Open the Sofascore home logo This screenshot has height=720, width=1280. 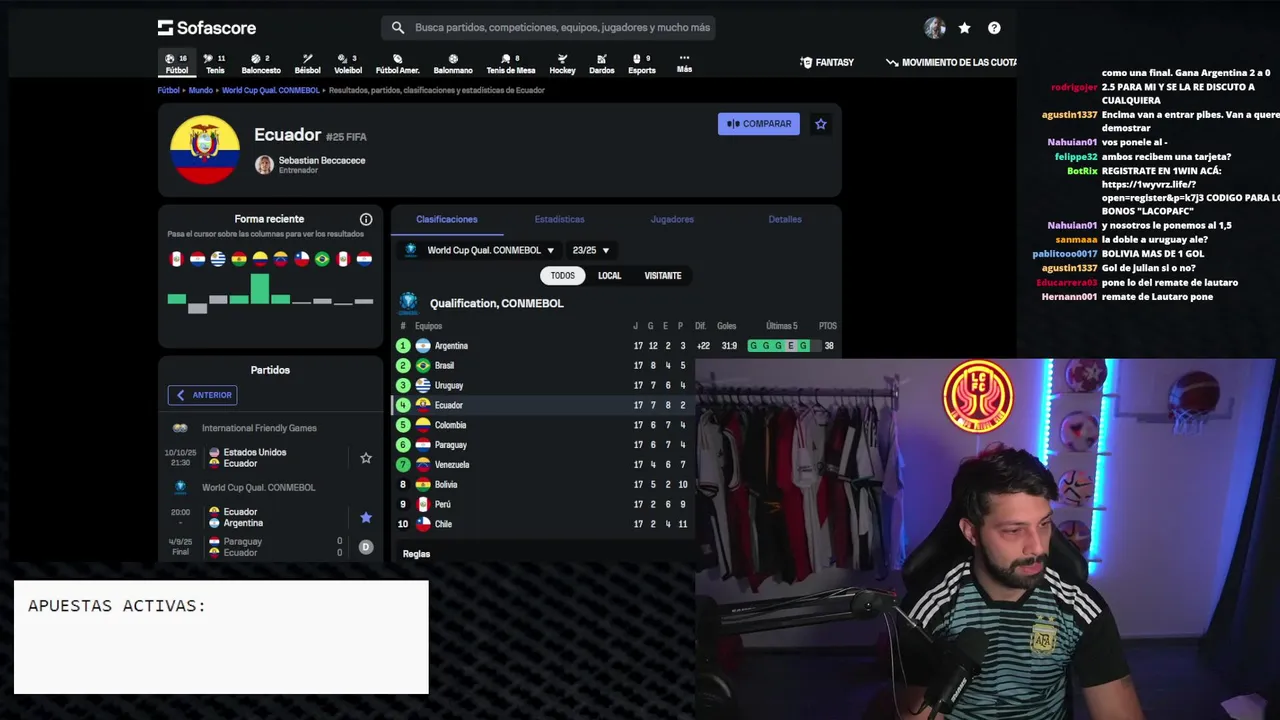tap(207, 28)
